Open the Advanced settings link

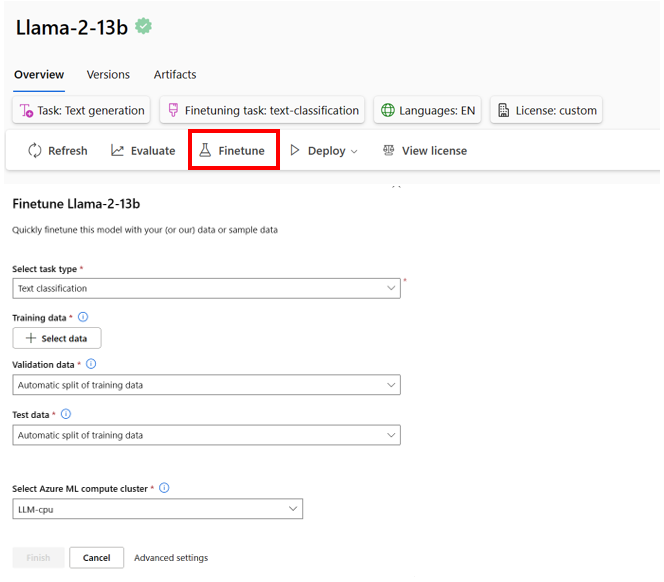(x=171, y=558)
